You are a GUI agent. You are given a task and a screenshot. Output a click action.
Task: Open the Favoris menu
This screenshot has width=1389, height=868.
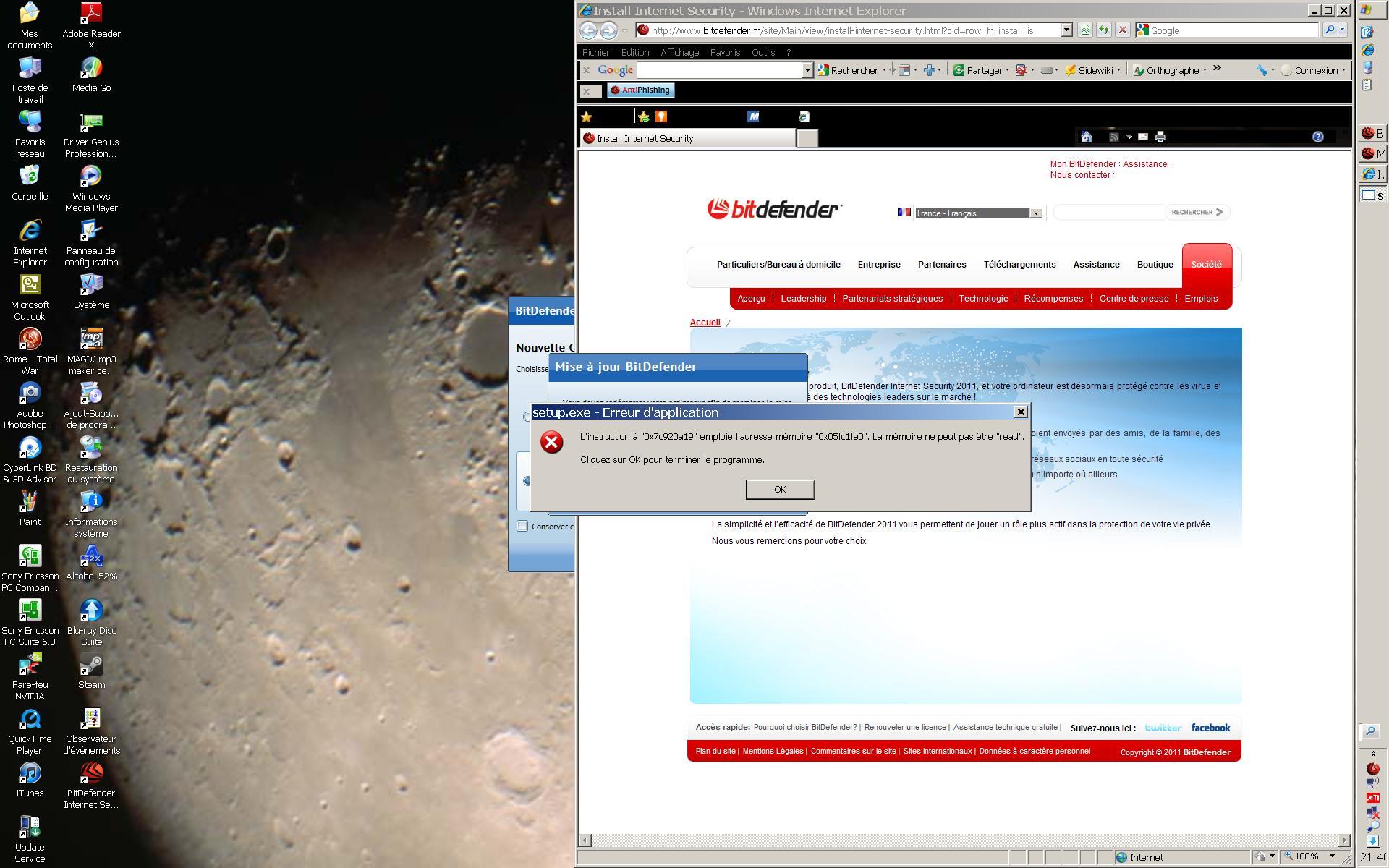click(725, 53)
